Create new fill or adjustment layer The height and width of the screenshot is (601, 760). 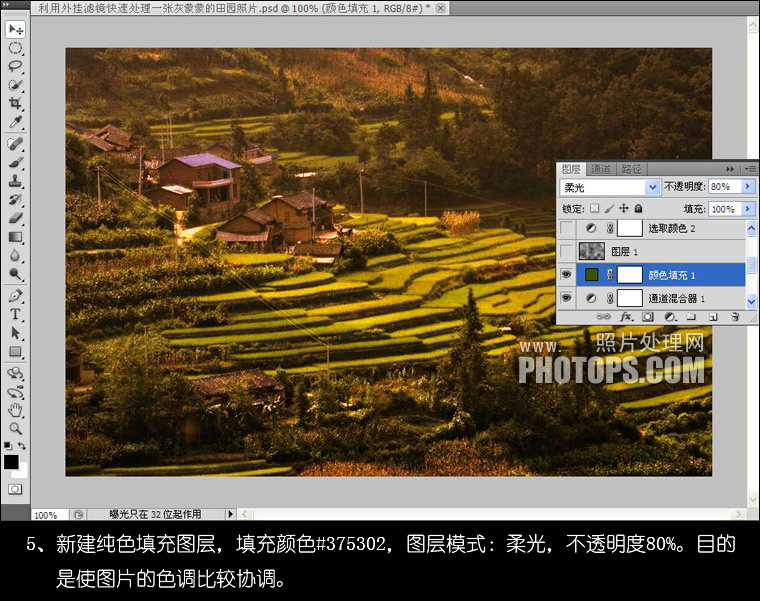[670, 316]
